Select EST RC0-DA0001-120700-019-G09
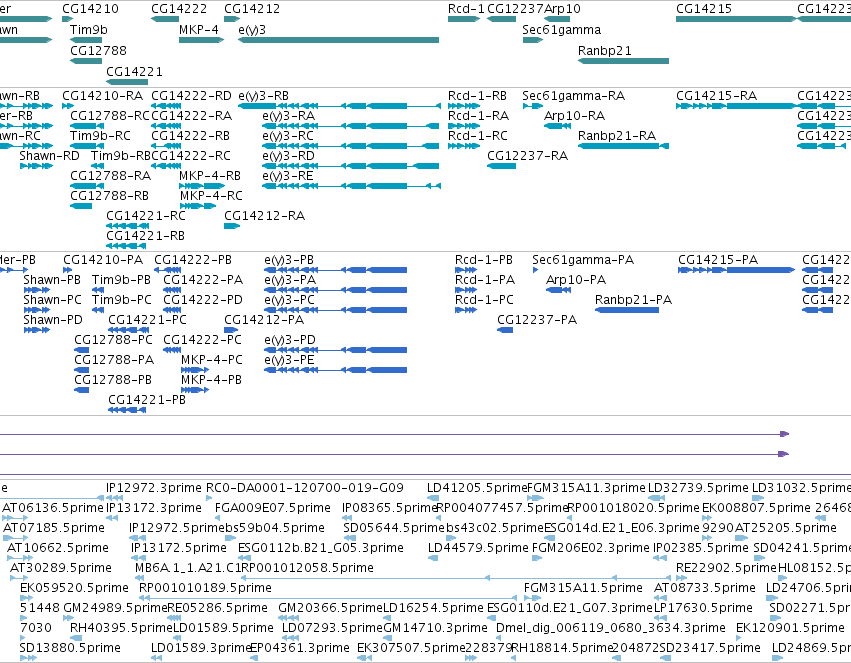This screenshot has width=851, height=663. pyautogui.click(x=305, y=488)
